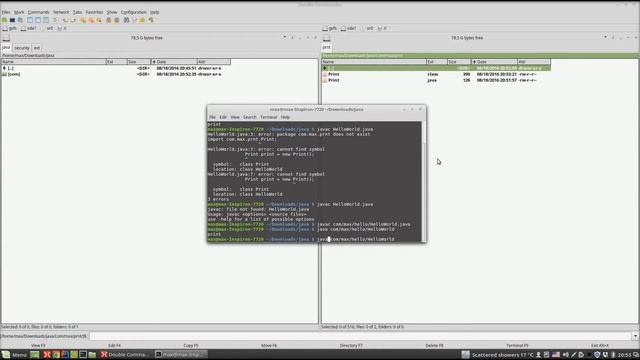
Task: Click the Exit Alt+X button
Action: pyautogui.click(x=600, y=346)
